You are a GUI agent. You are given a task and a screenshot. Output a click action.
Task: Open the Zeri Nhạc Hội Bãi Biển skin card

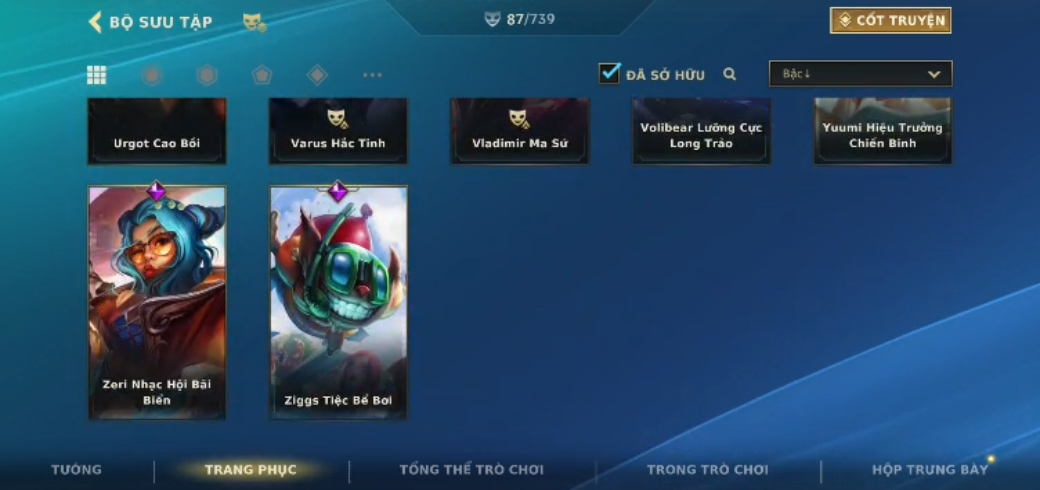pos(157,302)
